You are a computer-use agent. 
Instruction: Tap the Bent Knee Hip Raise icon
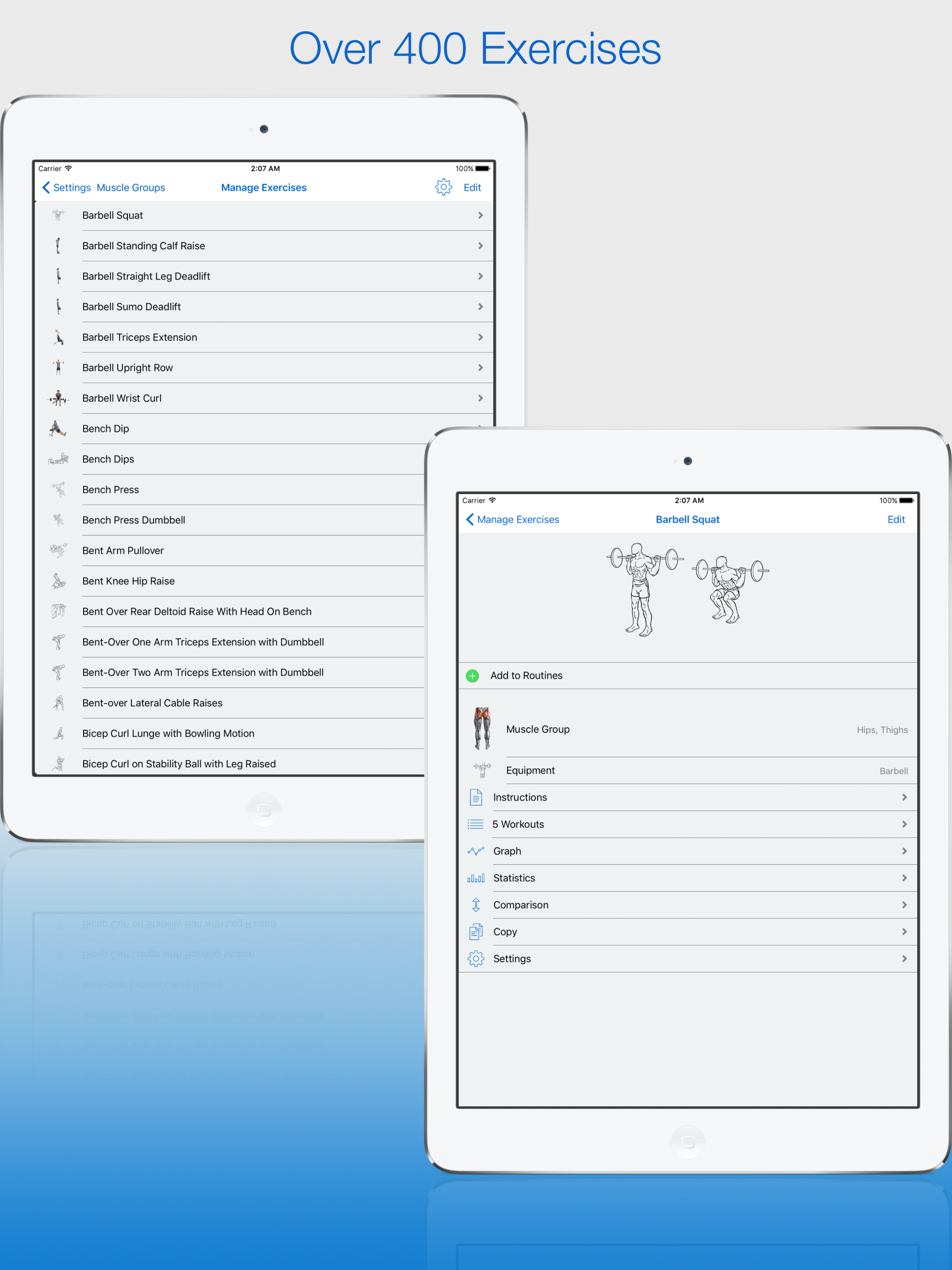[x=58, y=581]
